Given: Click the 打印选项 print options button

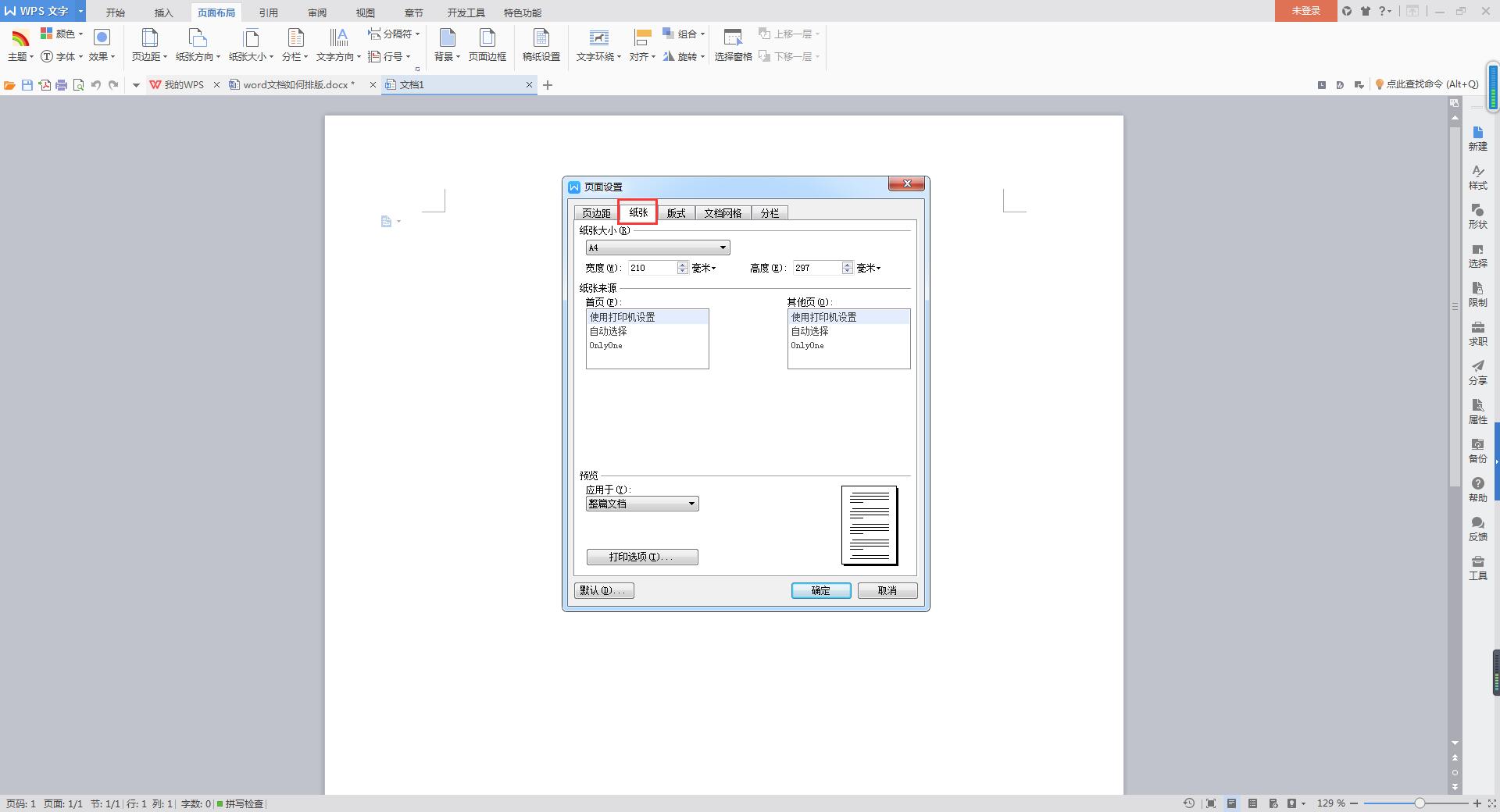Looking at the screenshot, I should [x=642, y=557].
